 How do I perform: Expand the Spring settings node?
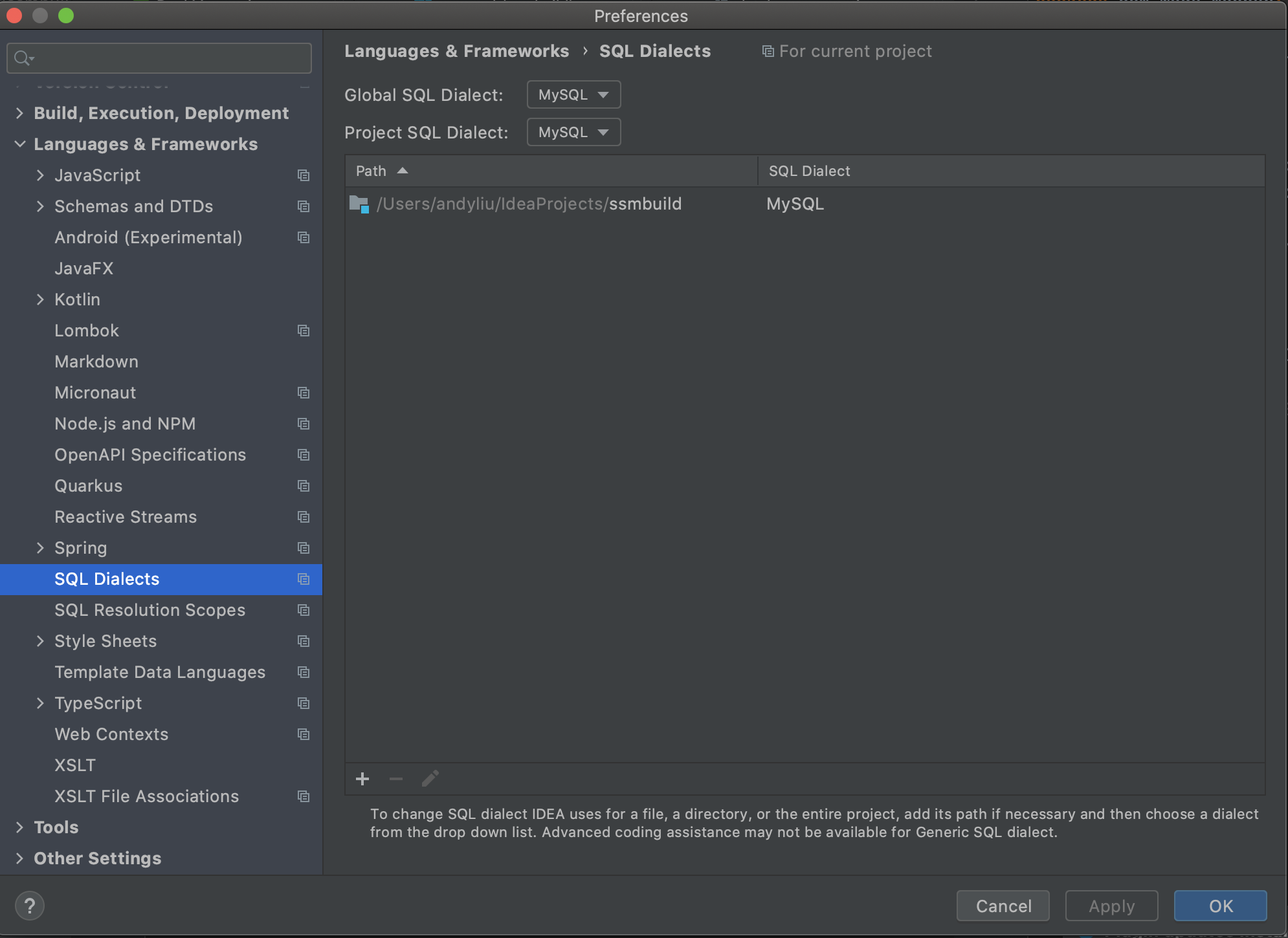[x=40, y=548]
